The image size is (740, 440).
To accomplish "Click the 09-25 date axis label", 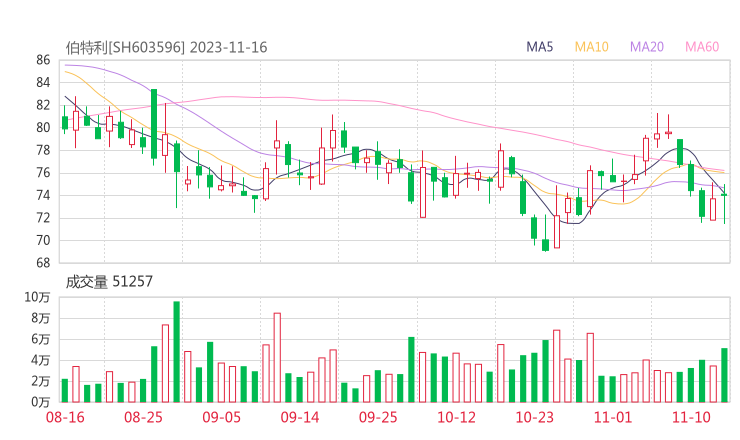I will tap(378, 417).
